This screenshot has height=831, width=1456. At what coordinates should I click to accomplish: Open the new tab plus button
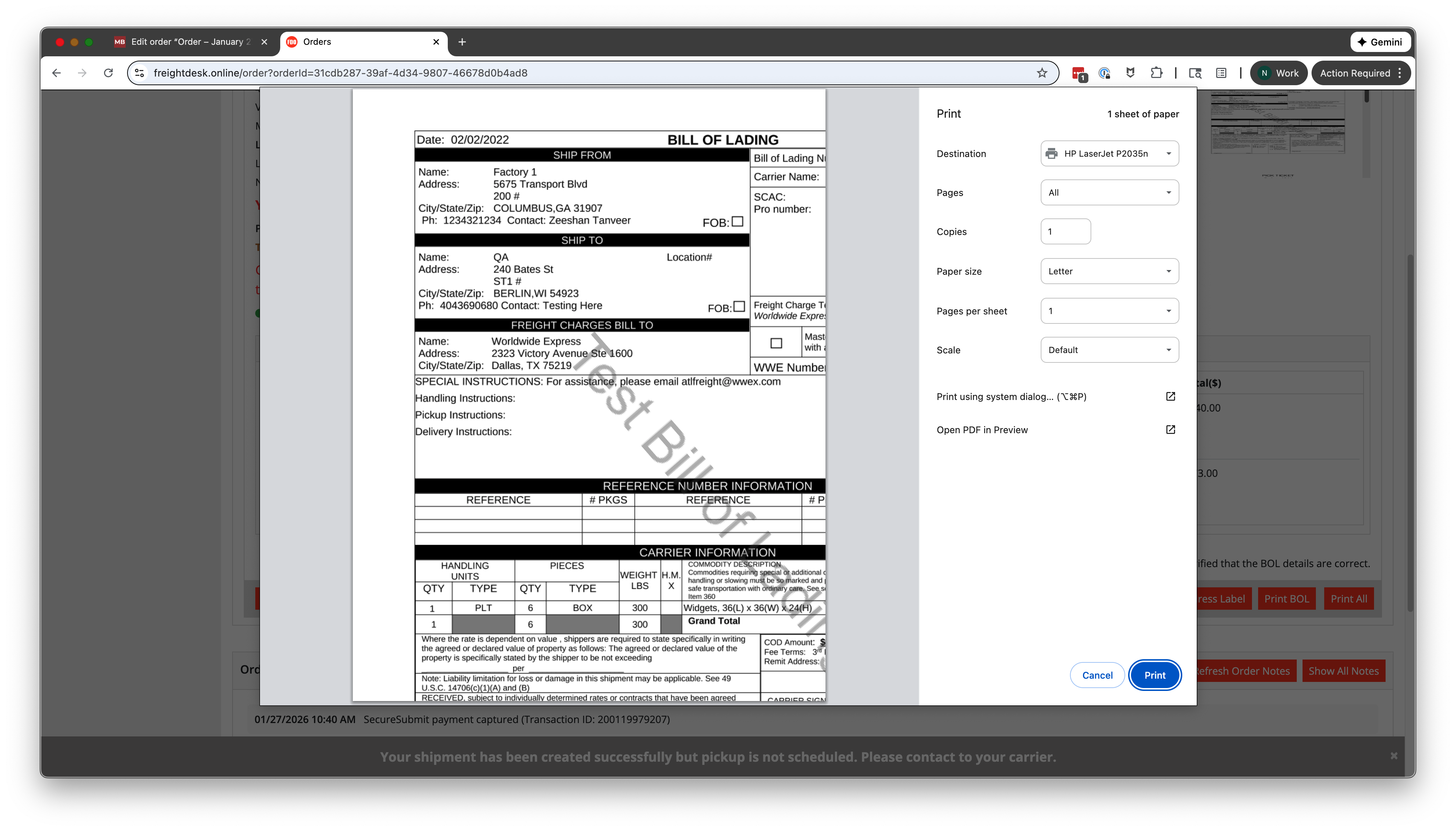click(462, 42)
